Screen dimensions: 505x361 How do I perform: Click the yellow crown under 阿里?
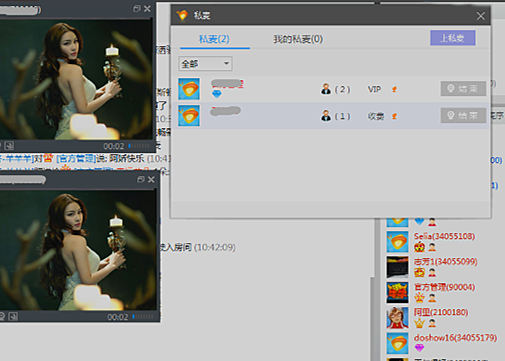[x=419, y=323]
